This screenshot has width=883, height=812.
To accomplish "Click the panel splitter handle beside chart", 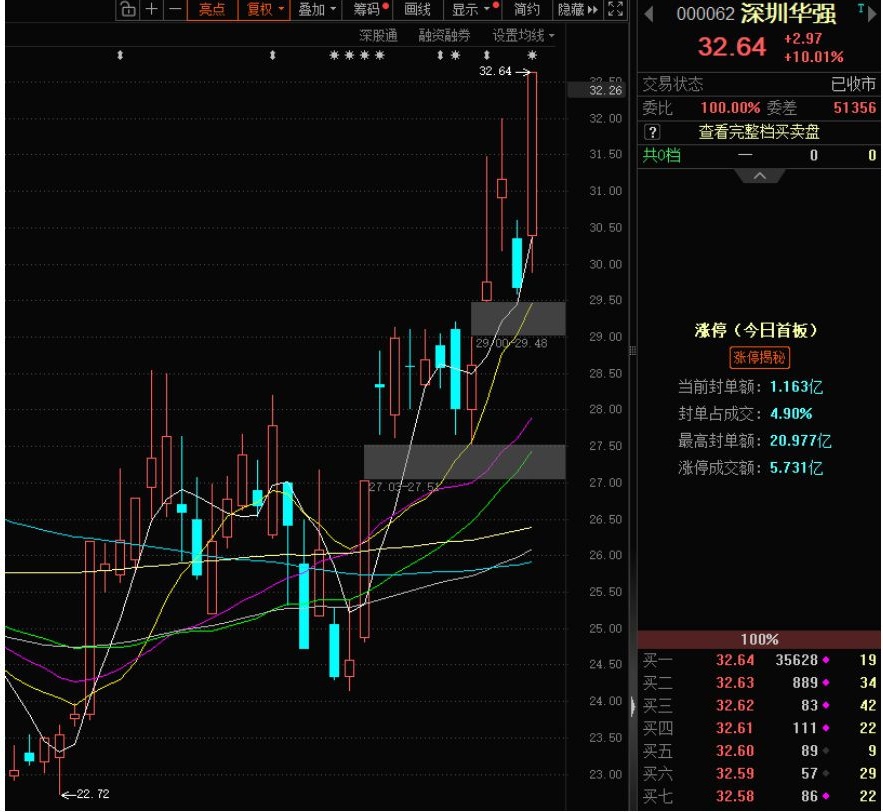I will [x=633, y=351].
